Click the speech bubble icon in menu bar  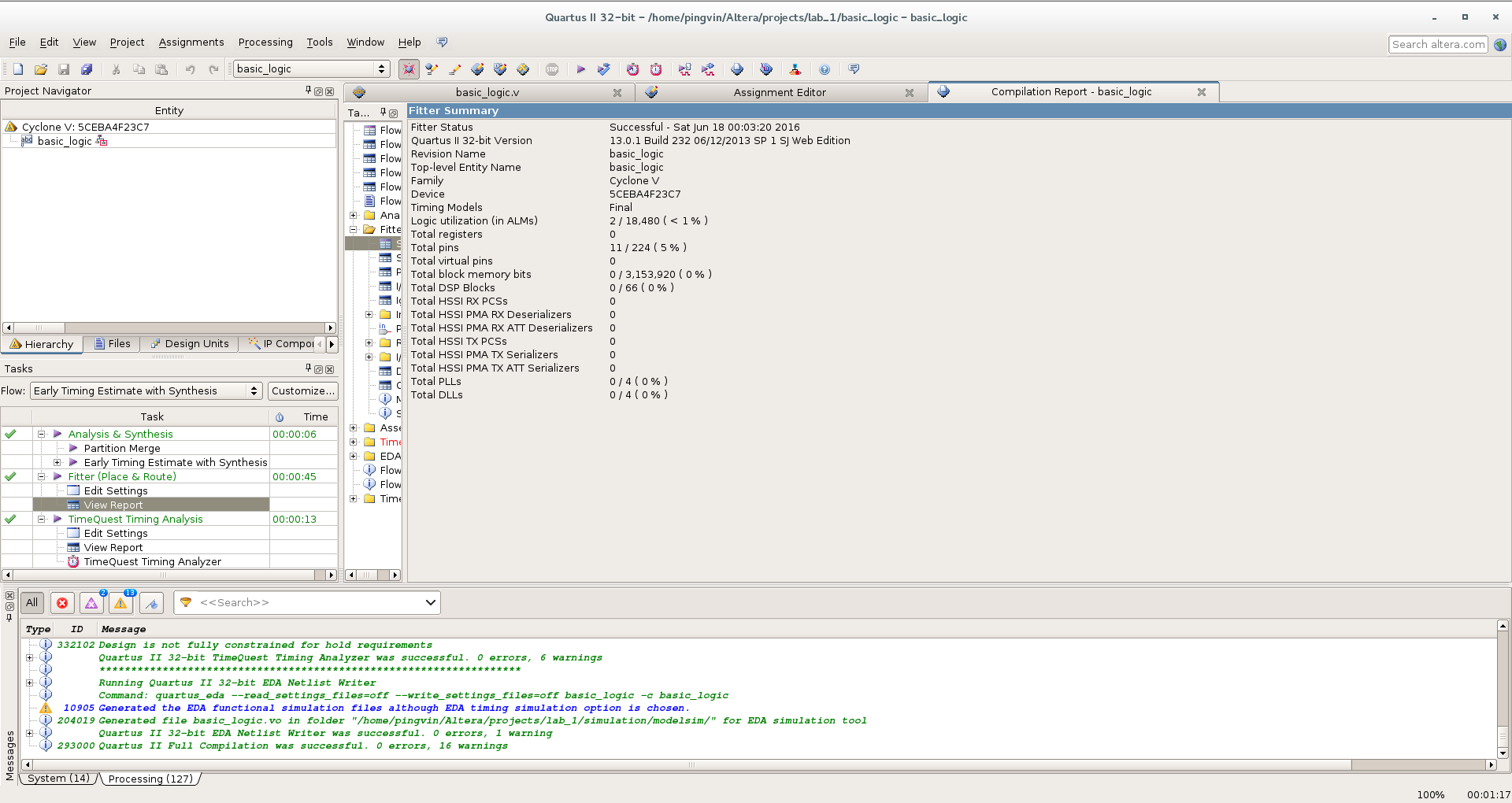tap(442, 42)
